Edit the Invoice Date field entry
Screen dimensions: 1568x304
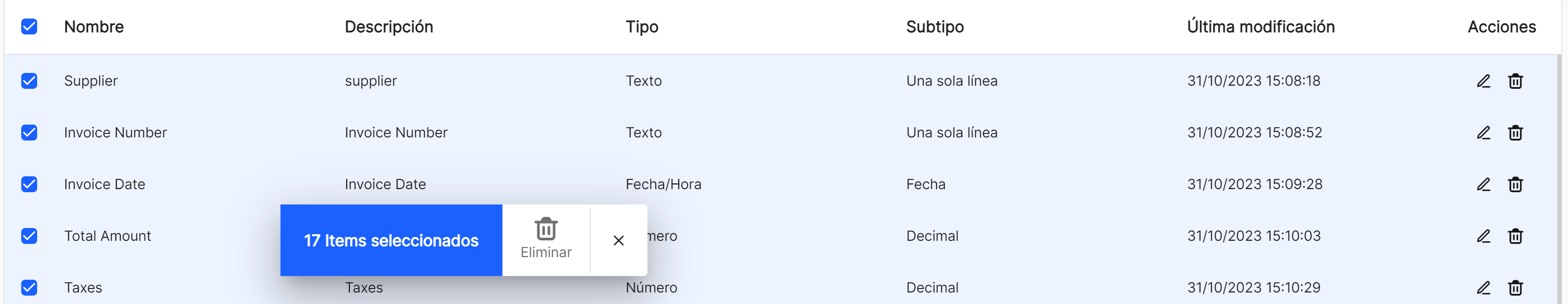[x=1484, y=184]
